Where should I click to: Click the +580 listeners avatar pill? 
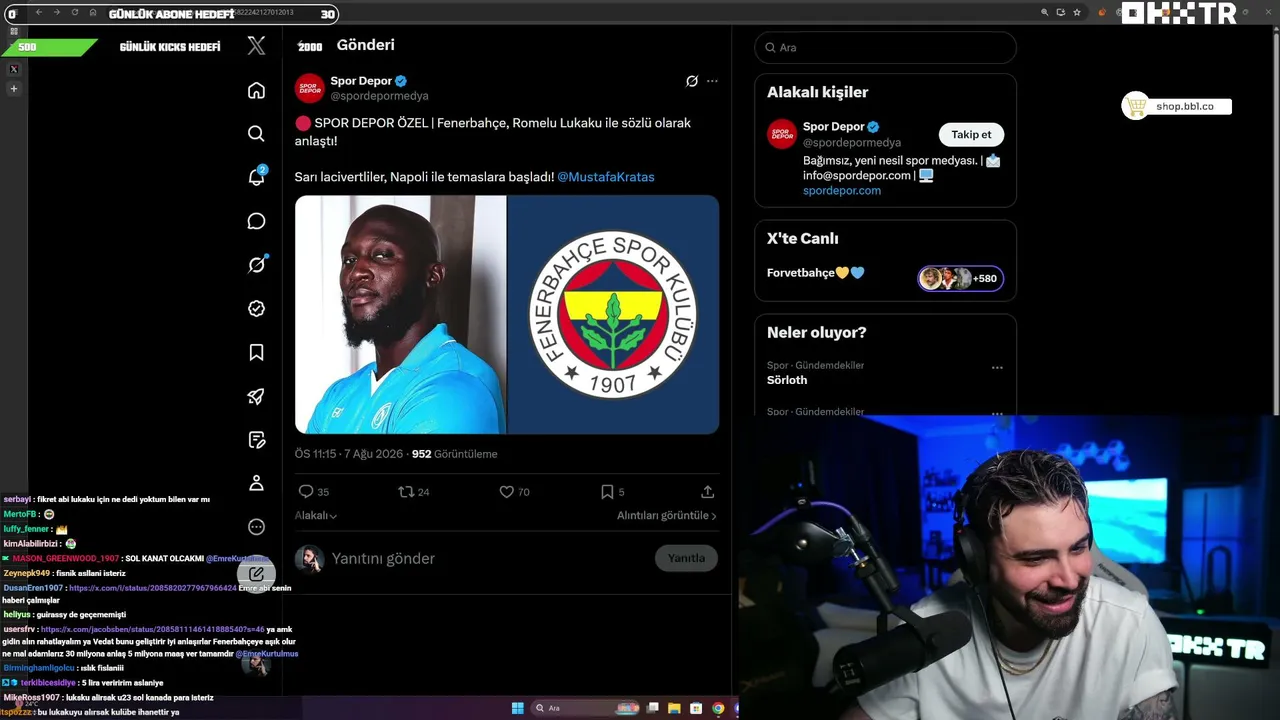pyautogui.click(x=960, y=278)
